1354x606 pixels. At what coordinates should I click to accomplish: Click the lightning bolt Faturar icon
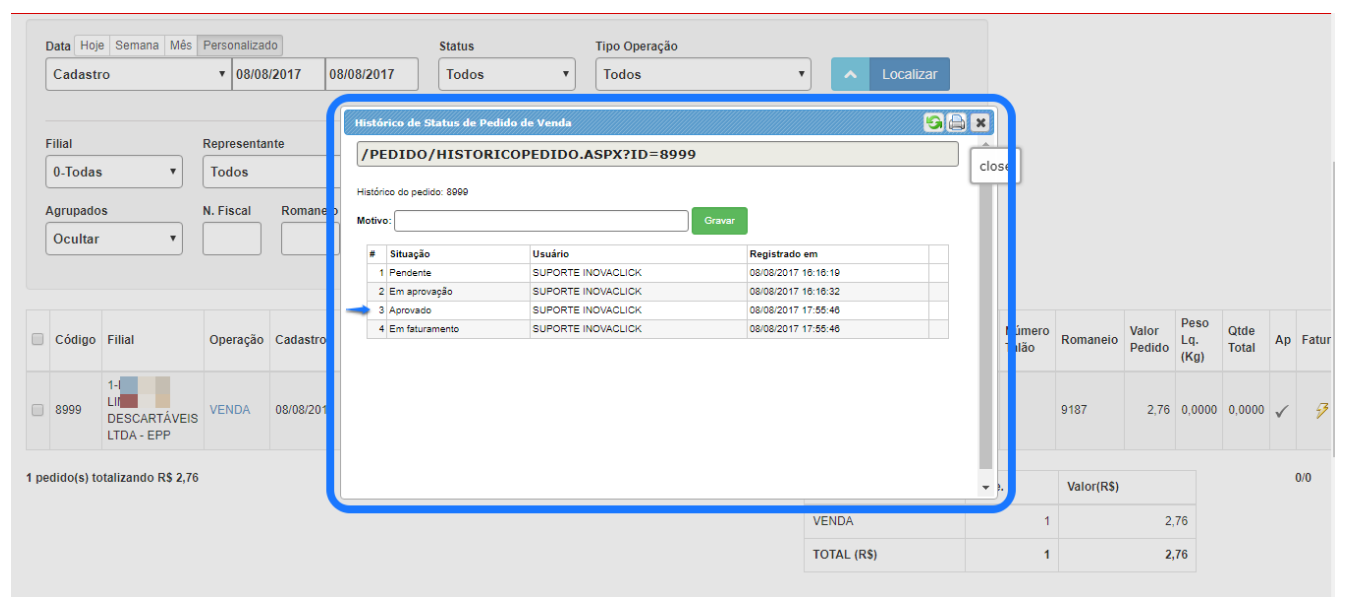1322,410
